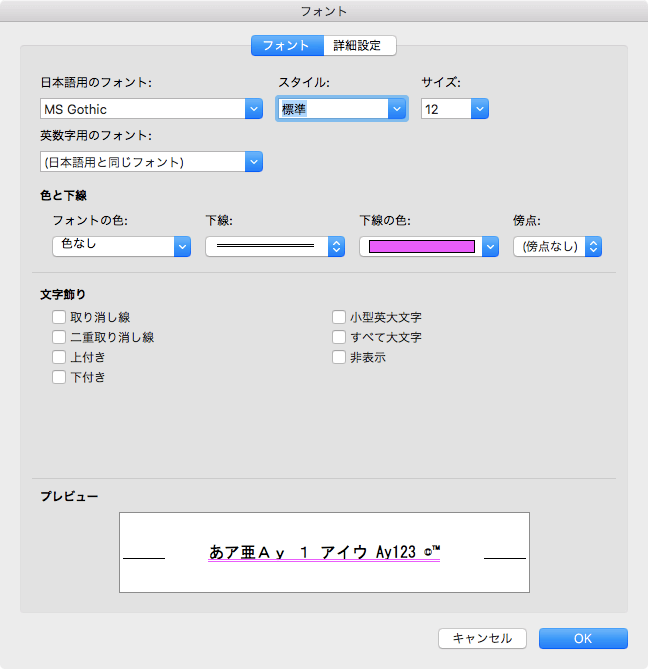Click the pink 下線の色 swatch

420,246
